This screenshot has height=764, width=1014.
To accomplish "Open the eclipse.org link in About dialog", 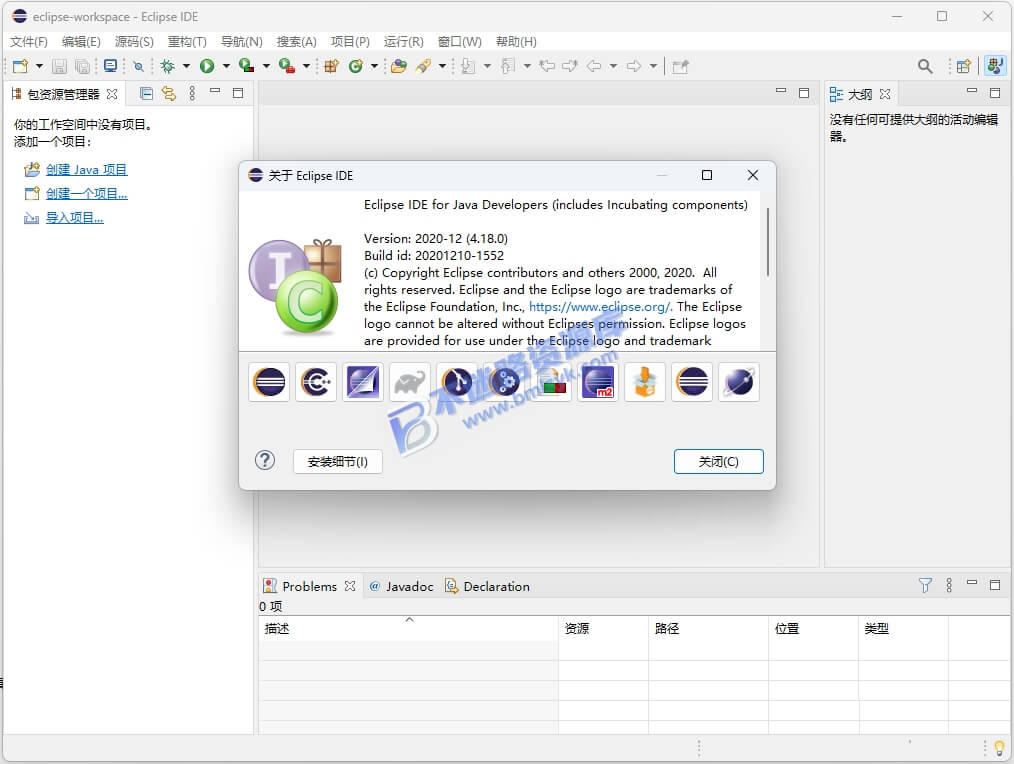I will pyautogui.click(x=601, y=307).
